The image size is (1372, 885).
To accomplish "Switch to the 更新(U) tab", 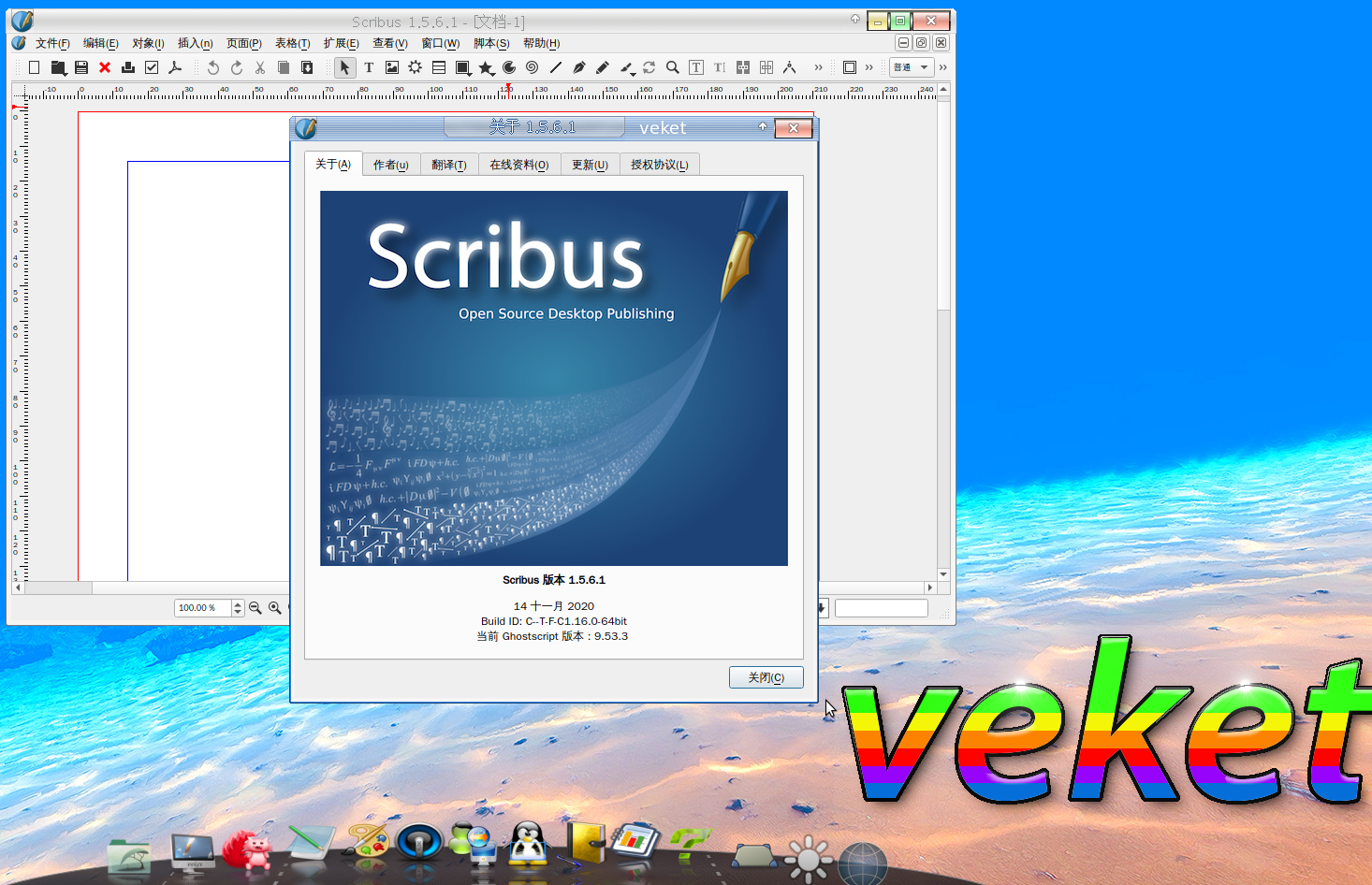I will tap(591, 165).
